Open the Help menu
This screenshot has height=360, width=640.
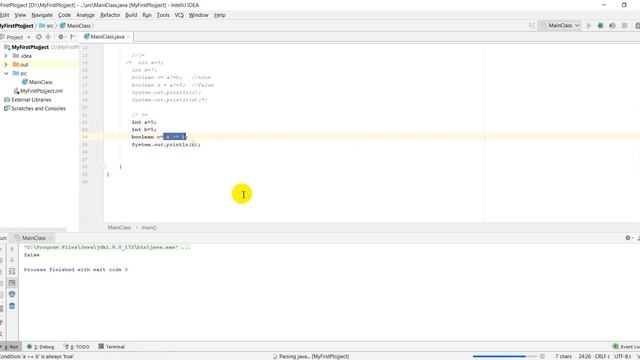pos(220,15)
